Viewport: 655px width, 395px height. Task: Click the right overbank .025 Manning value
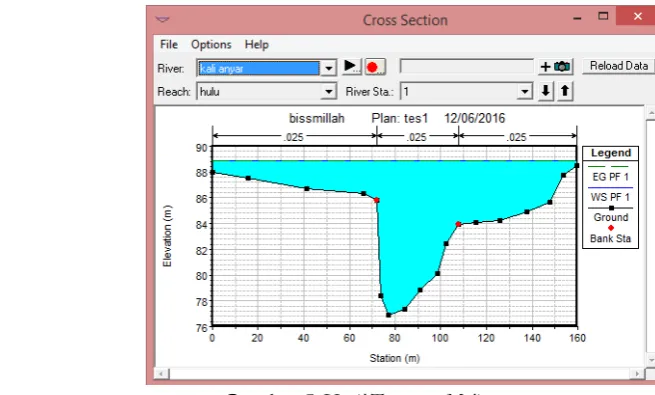pyautogui.click(x=516, y=137)
